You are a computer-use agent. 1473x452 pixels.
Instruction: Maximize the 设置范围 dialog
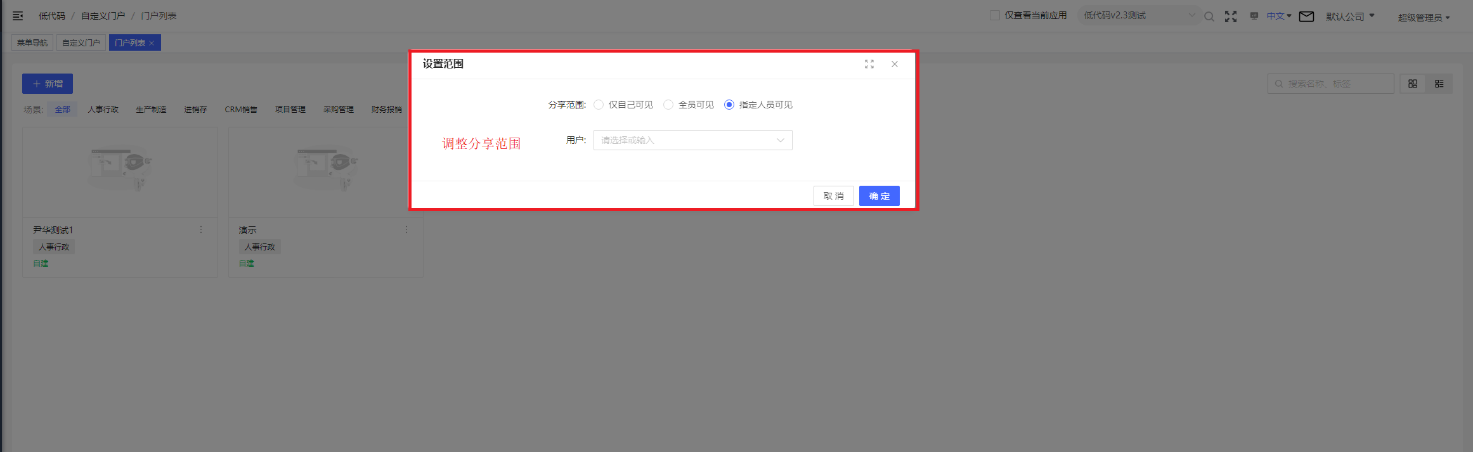click(869, 64)
